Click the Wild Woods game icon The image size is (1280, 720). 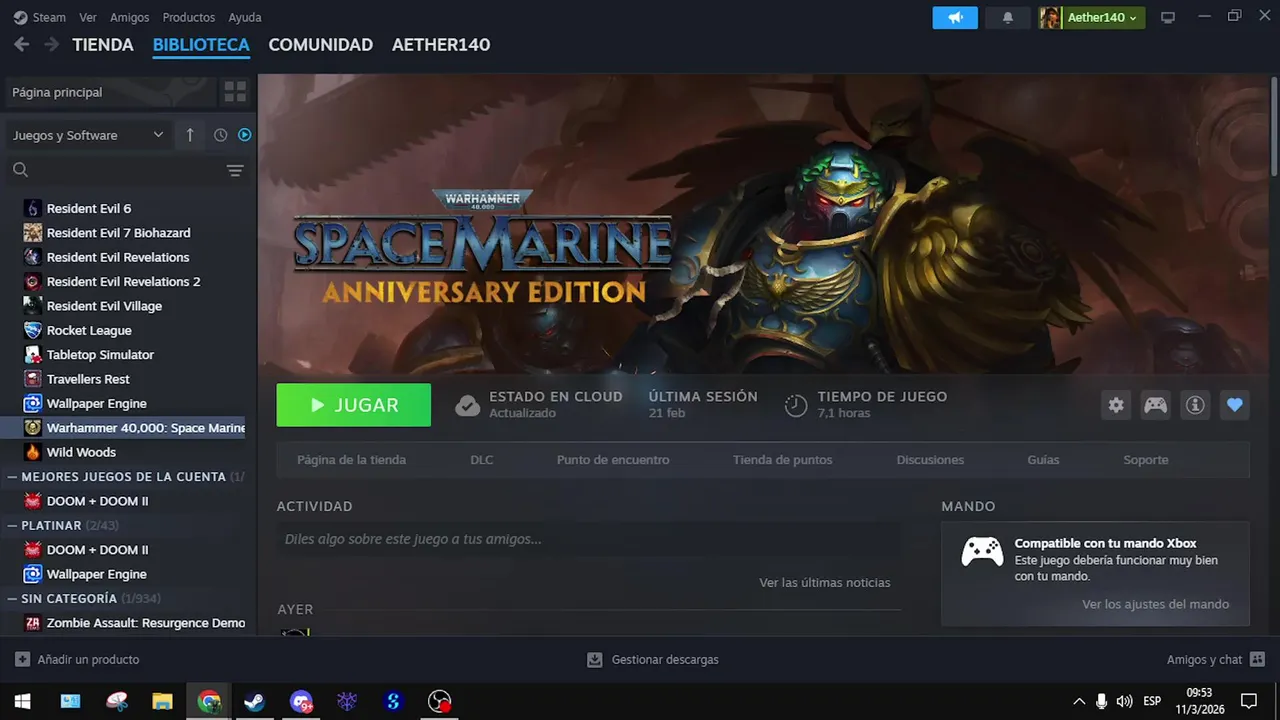33,452
